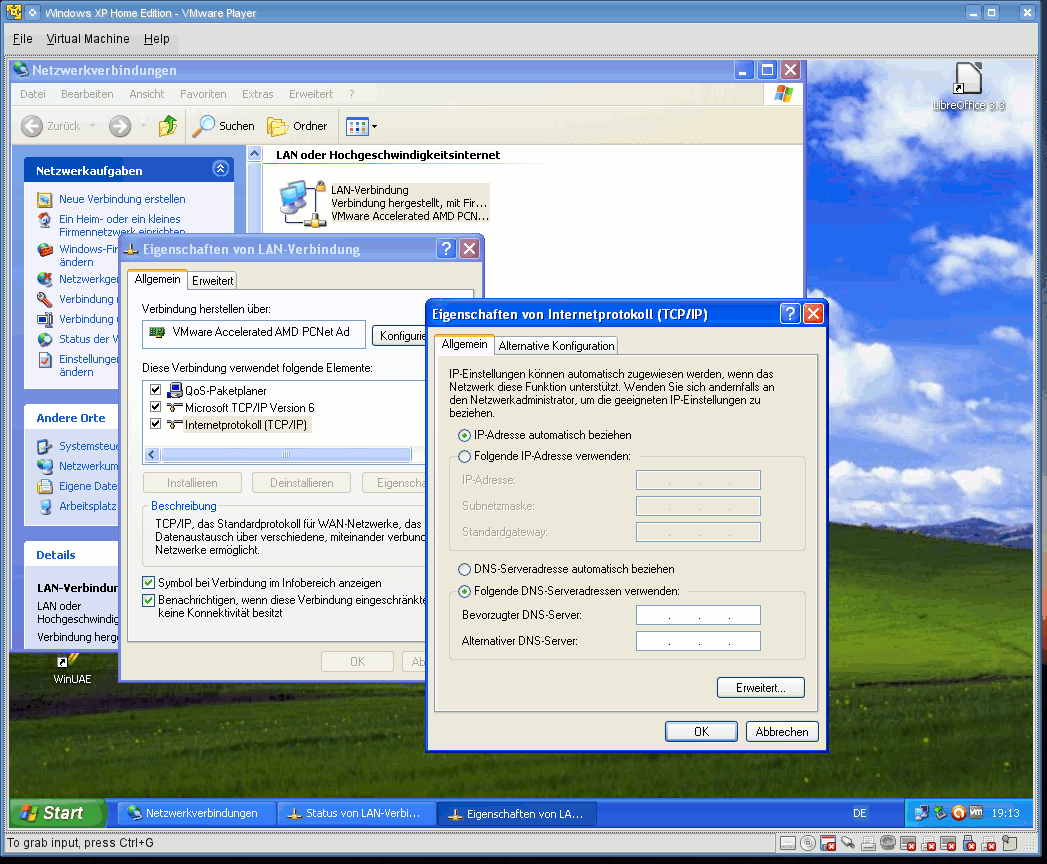Viewport: 1047px width, 864px height.
Task: Switch to Erweitert tab in LAN-Verbindung properties
Action: (212, 280)
